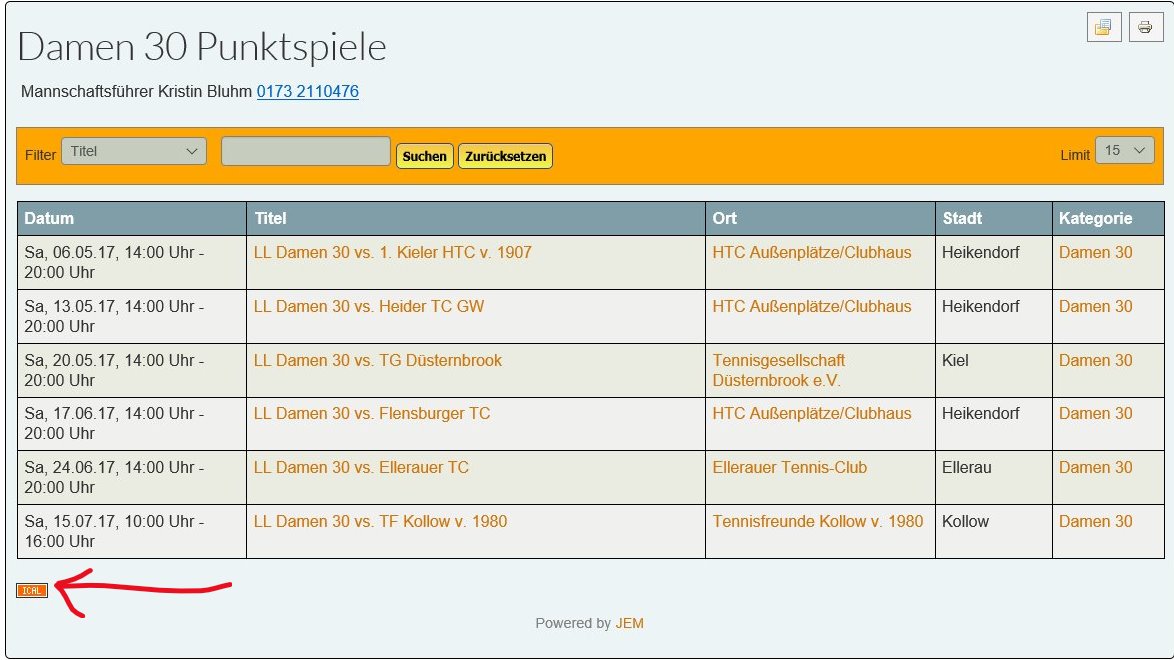Viewport: 1174px width, 660px height.
Task: Open match vs. TF Kollow v. 1980
Action: tap(380, 522)
